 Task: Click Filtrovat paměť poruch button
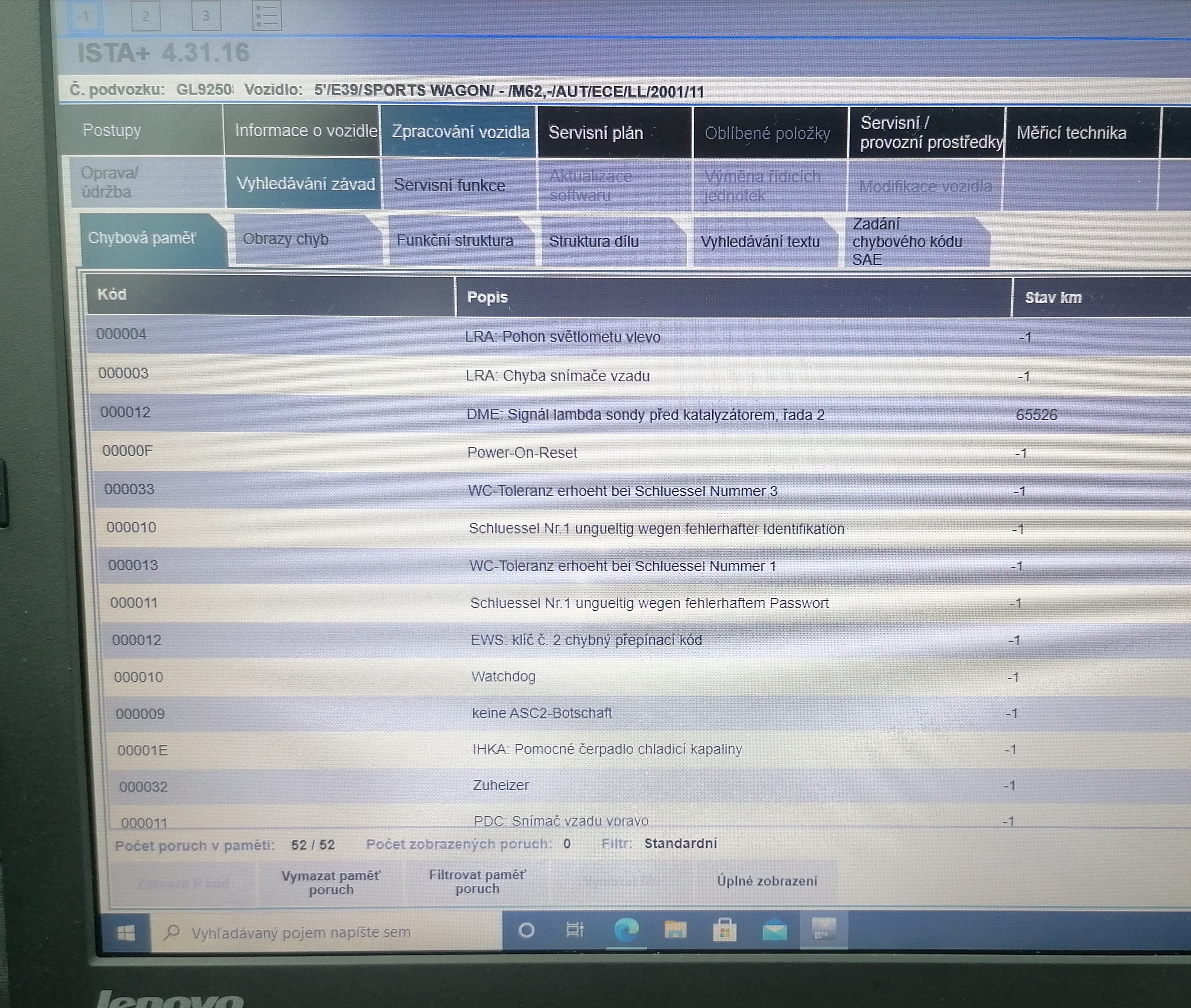tap(477, 882)
